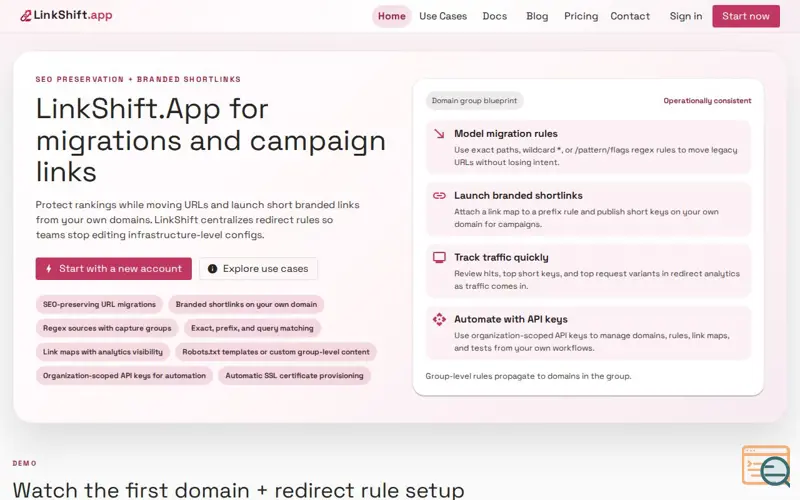Click the monitor icon for Track traffic quickly
This screenshot has width=800, height=500.
coord(439,257)
